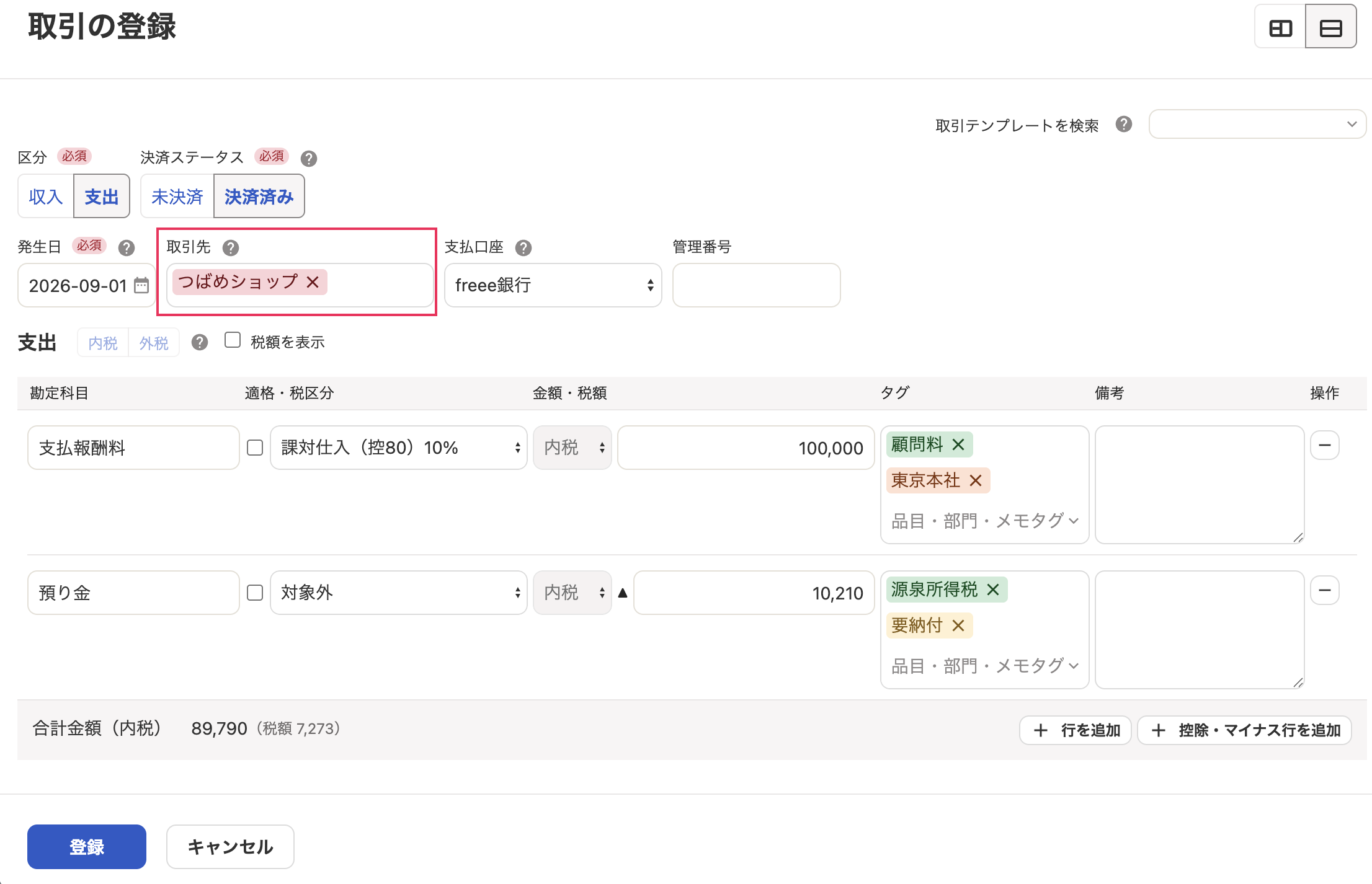The width and height of the screenshot is (1372, 884).
Task: Expand 品目・部門・メモタグ selector below 東京本社
Action: (x=985, y=521)
